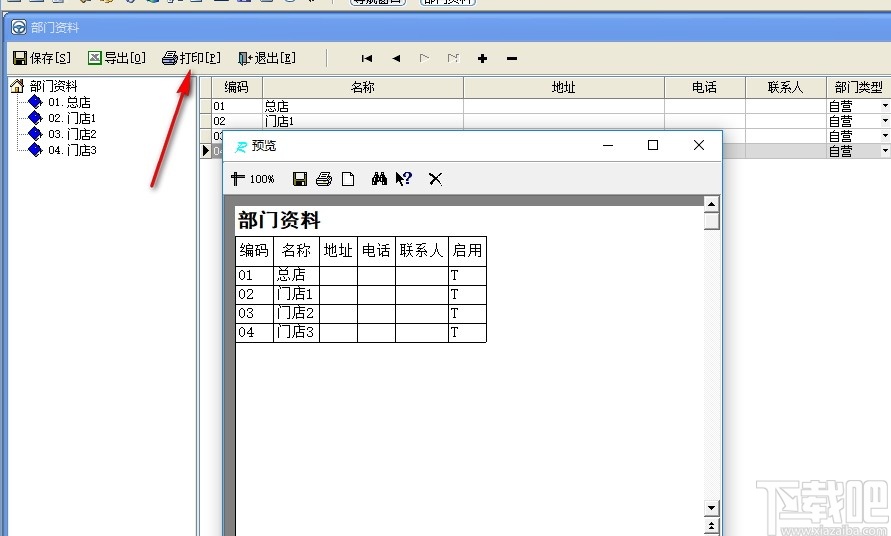Click the X close-preview toolbar icon

click(x=435, y=179)
